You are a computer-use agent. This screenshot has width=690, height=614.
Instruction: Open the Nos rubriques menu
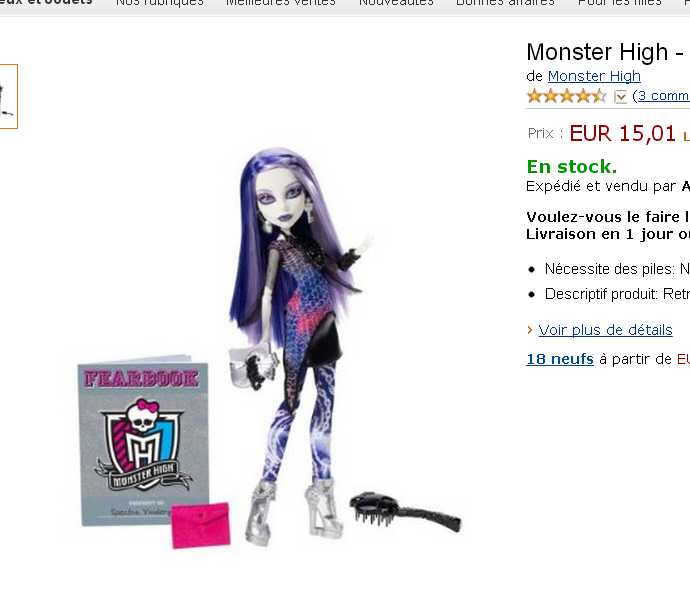tap(159, 3)
